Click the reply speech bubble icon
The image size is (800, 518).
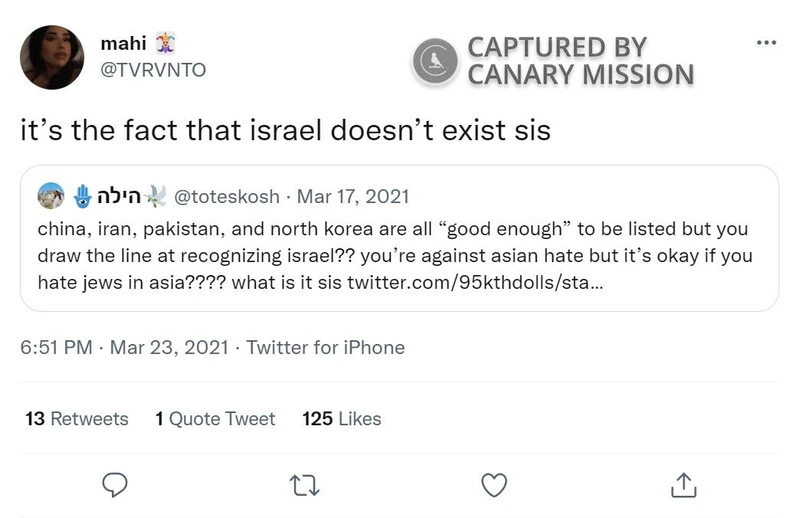(116, 485)
